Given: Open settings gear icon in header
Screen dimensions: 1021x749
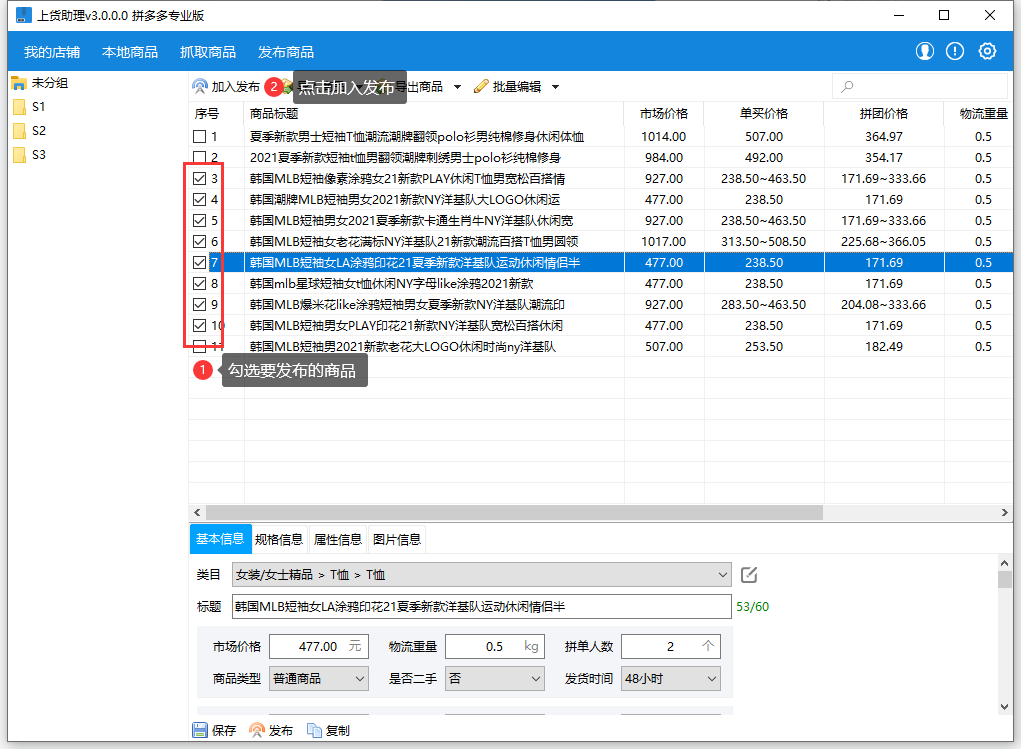Looking at the screenshot, I should [987, 51].
